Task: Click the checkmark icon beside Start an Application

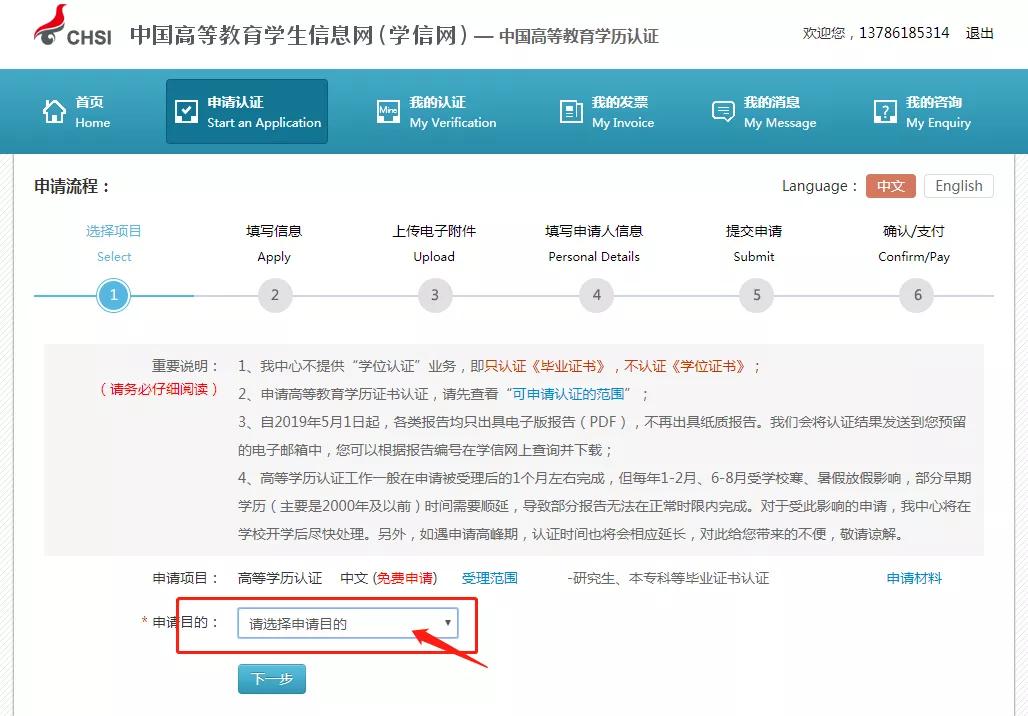Action: coord(186,111)
